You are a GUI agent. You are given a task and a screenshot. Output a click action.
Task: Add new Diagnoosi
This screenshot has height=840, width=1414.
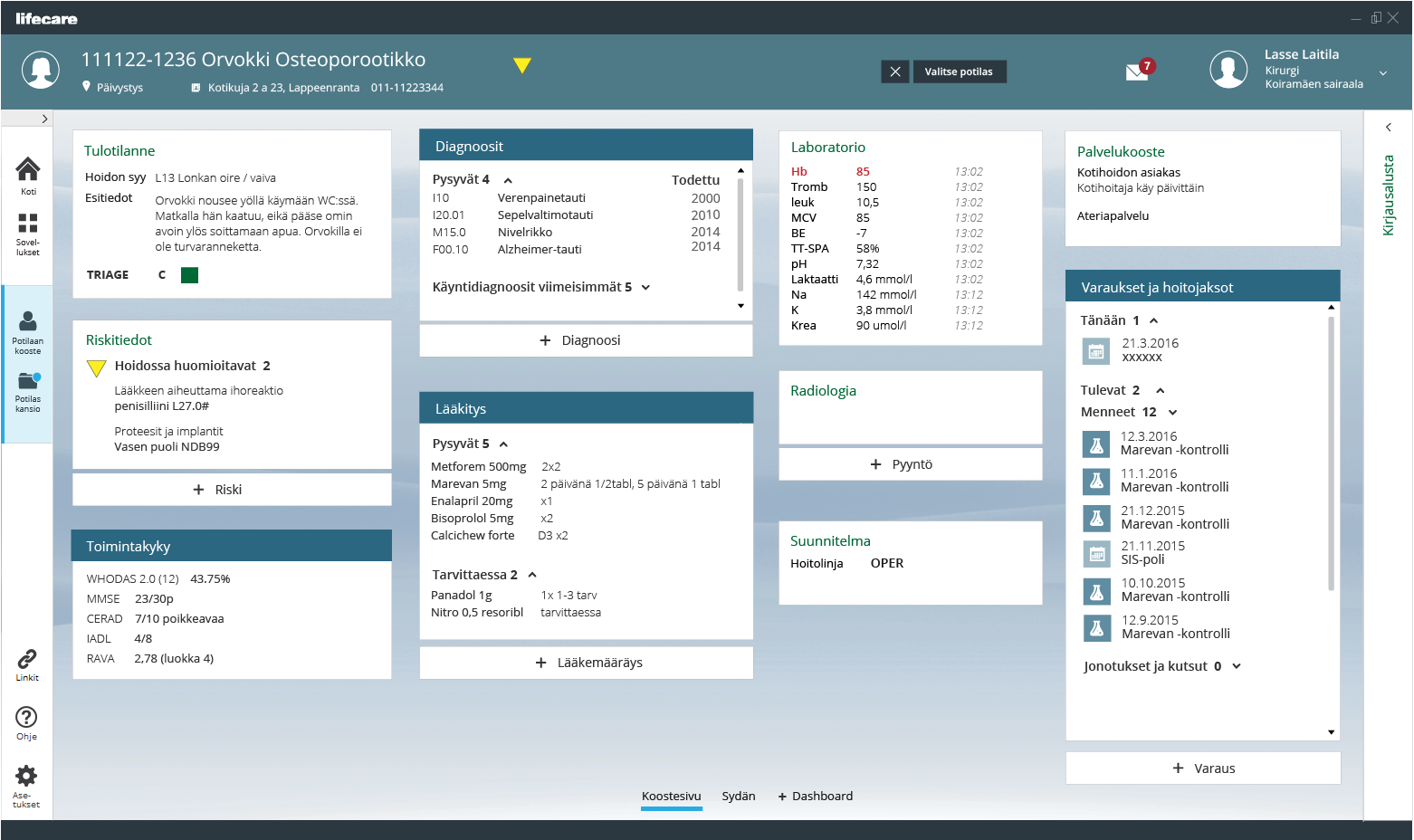[587, 340]
